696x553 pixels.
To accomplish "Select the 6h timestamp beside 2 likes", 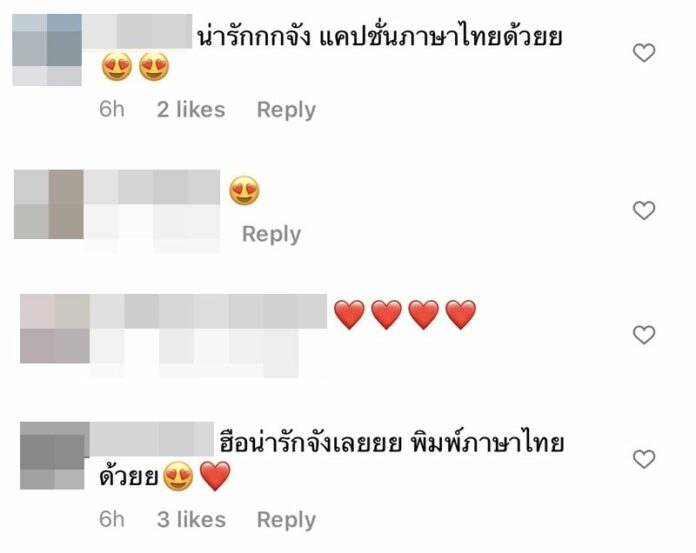I will [111, 110].
